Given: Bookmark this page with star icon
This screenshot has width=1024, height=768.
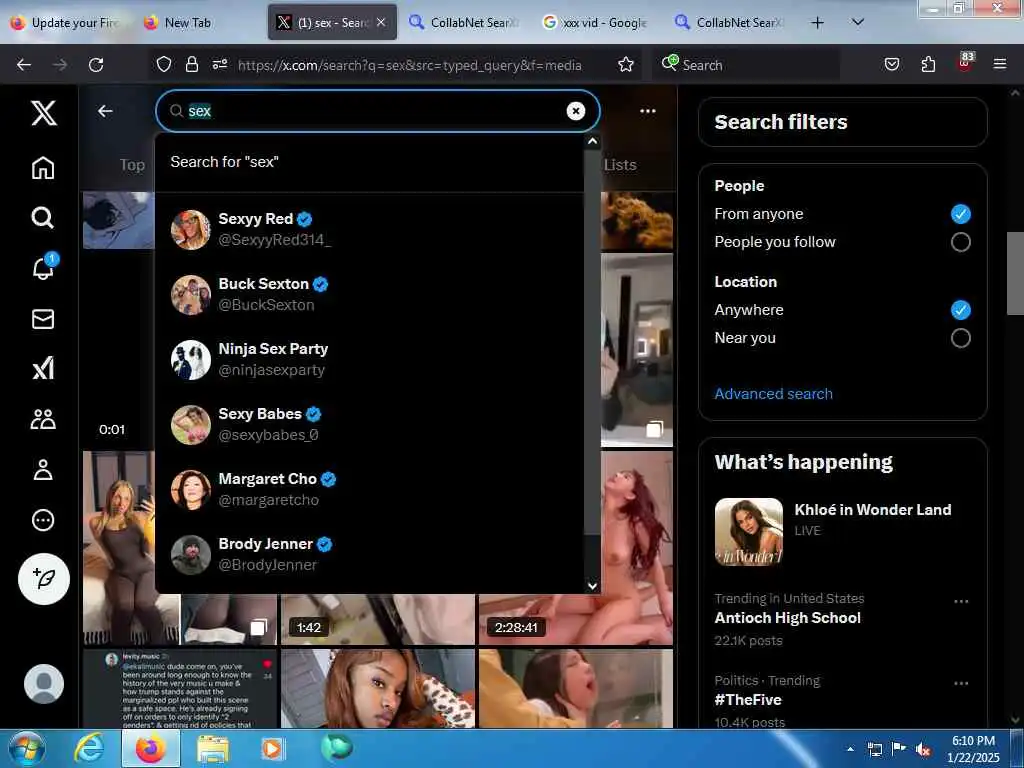Looking at the screenshot, I should tap(626, 64).
